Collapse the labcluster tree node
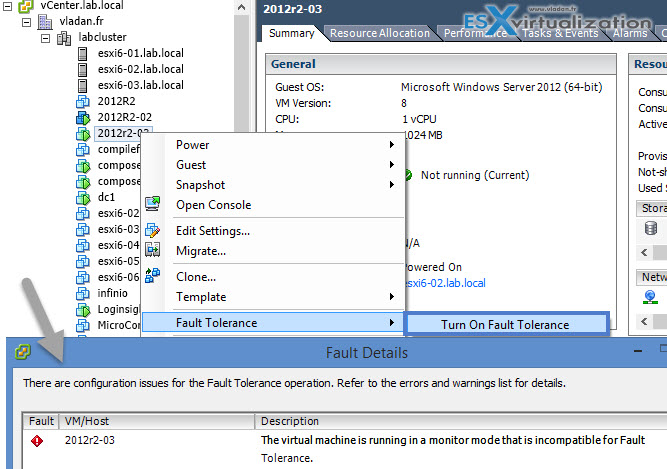Image resolution: width=667 pixels, height=469 pixels. [46, 38]
